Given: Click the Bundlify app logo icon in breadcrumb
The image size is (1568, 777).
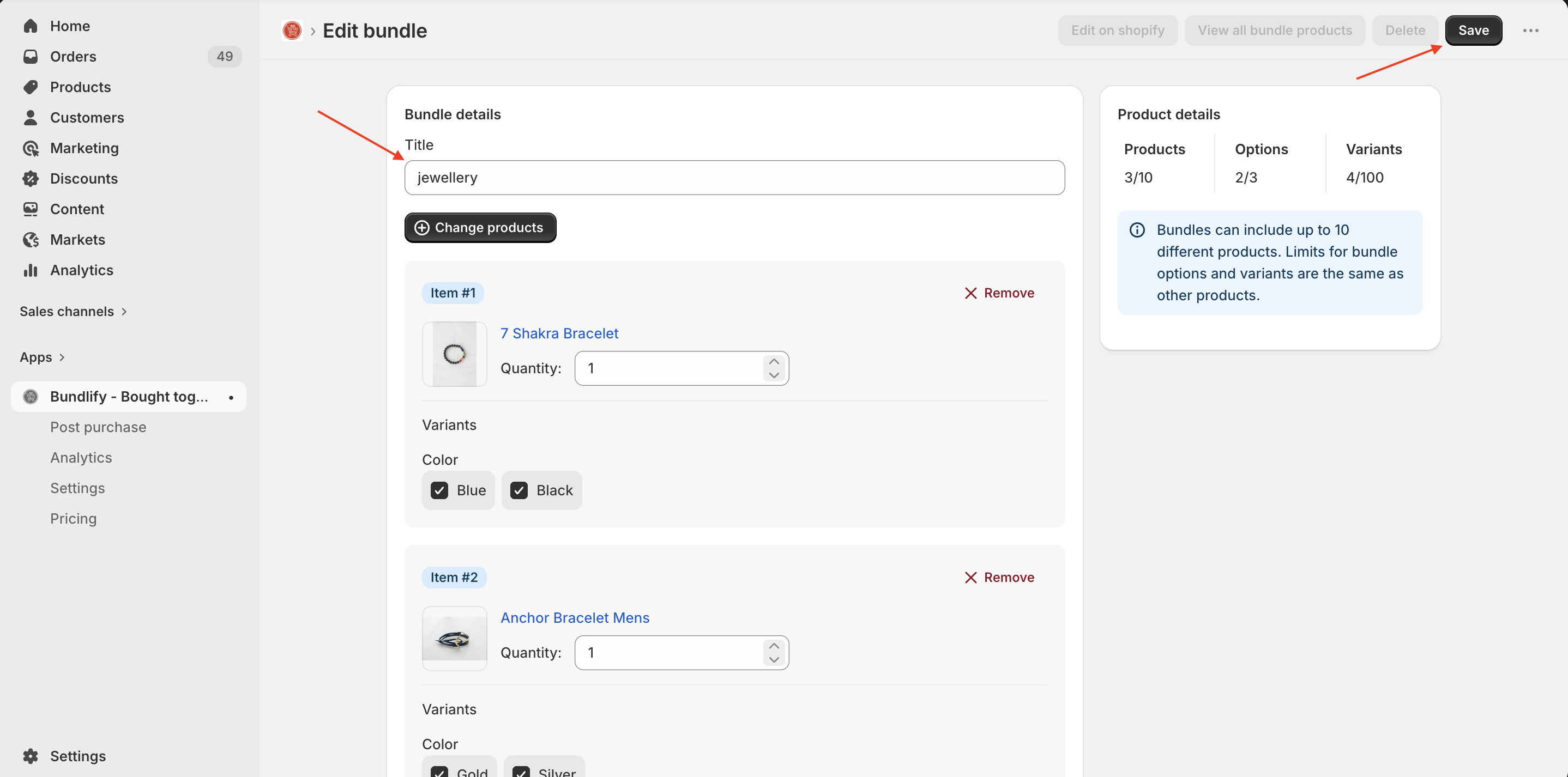Looking at the screenshot, I should point(292,31).
